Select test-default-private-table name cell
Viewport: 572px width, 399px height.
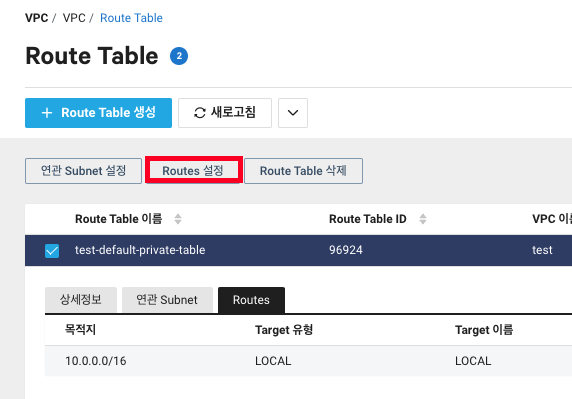click(140, 250)
